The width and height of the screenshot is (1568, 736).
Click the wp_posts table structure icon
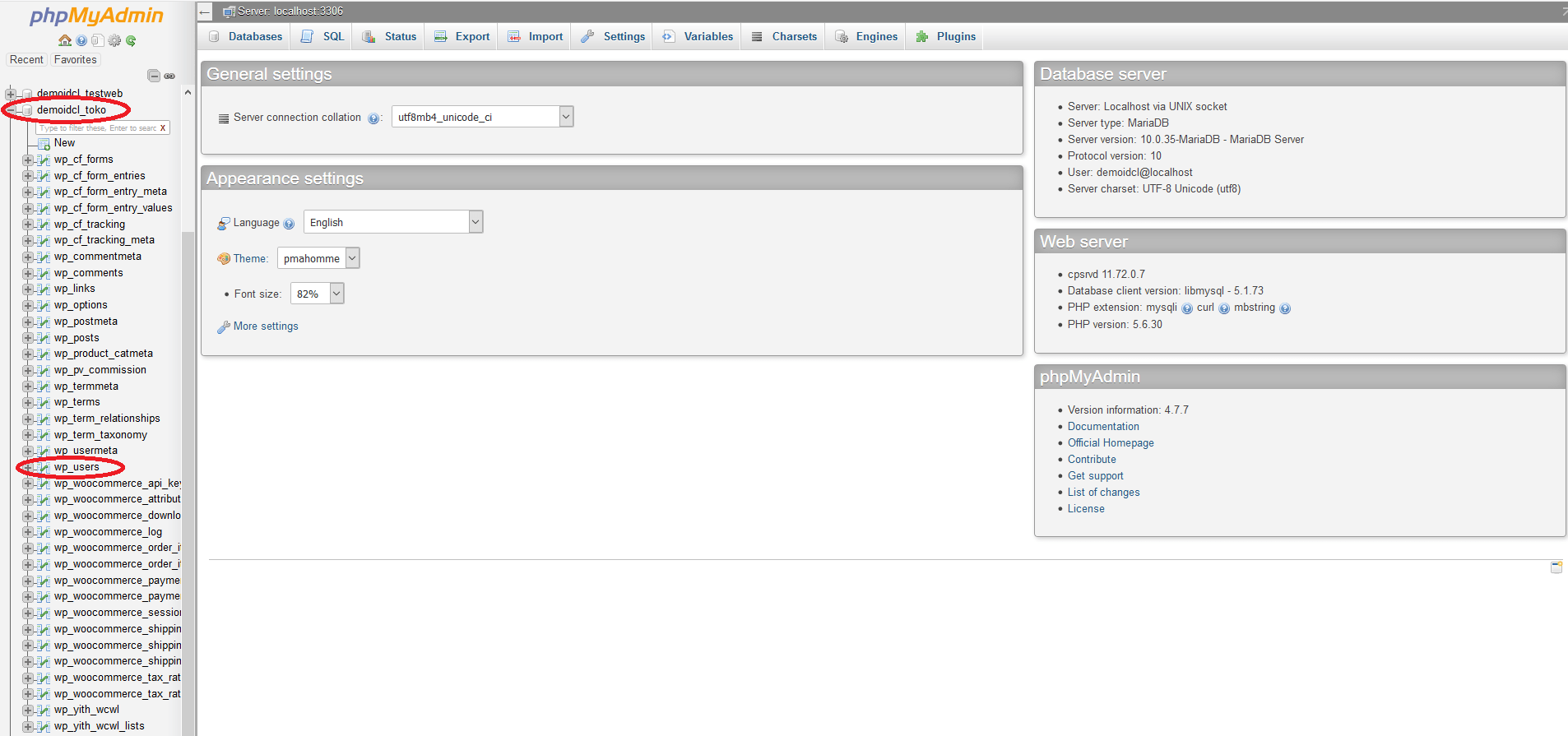pos(44,338)
